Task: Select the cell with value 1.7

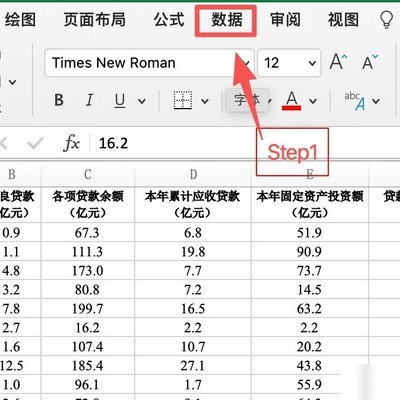Action: (193, 384)
